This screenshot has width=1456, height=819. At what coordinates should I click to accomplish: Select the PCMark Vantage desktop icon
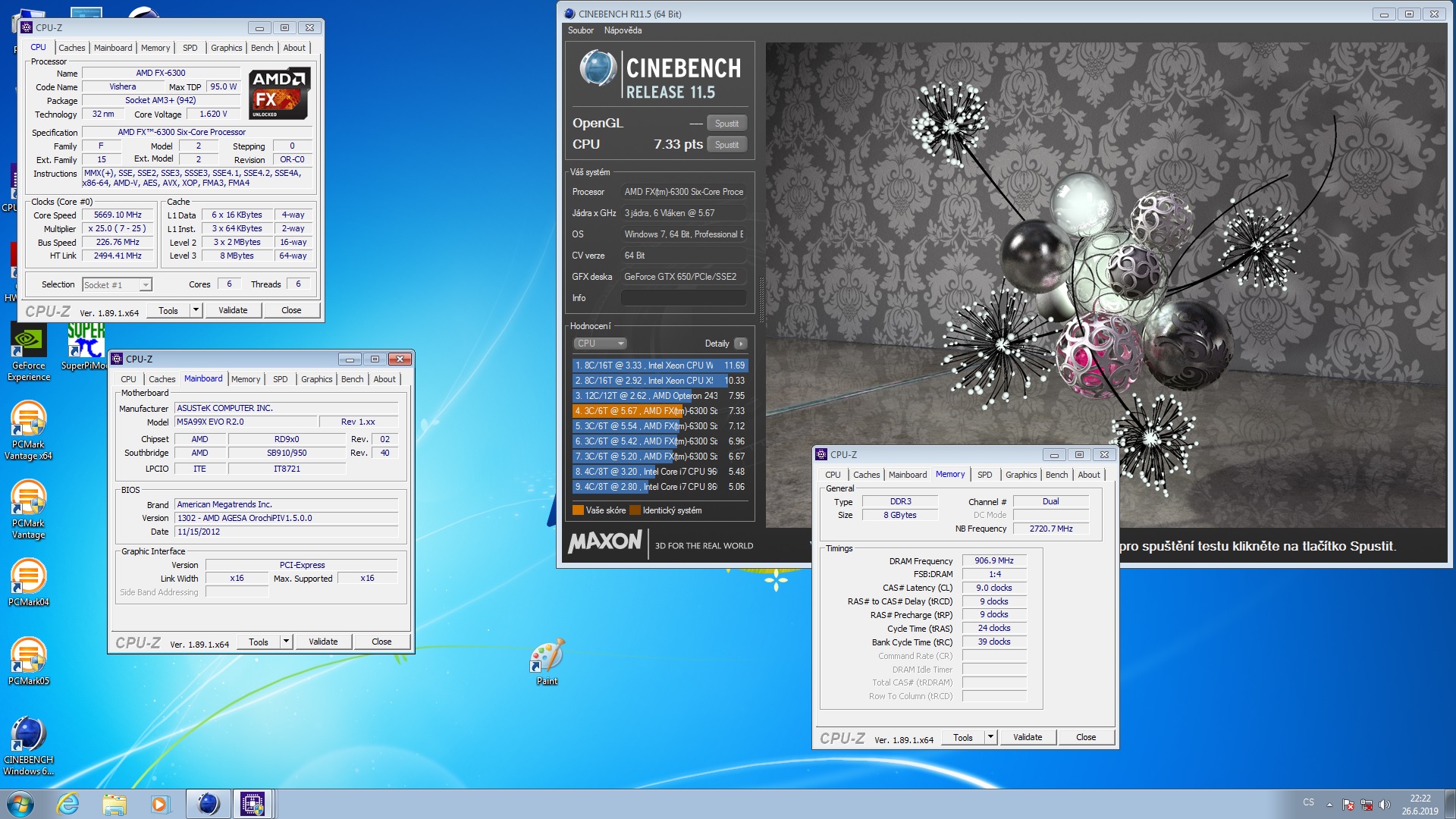tap(28, 510)
